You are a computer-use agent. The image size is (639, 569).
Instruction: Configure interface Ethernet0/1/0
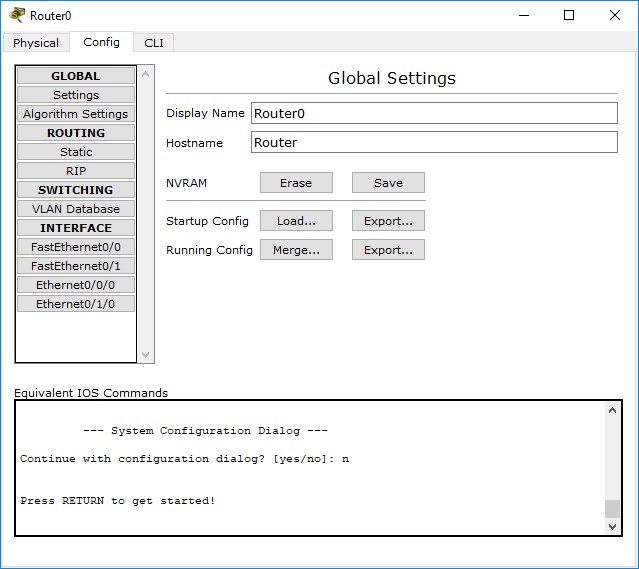point(76,304)
